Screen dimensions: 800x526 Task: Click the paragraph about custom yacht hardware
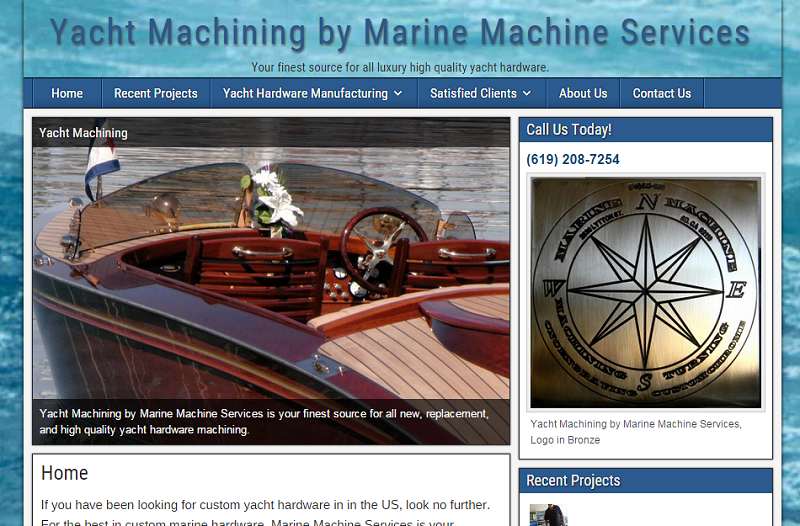coord(265,513)
